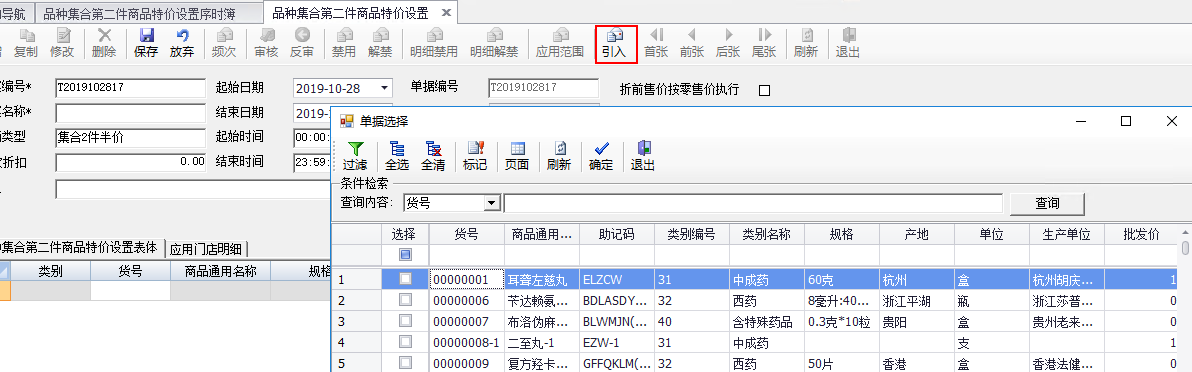The image size is (1192, 372).
Task: Click the 明细解禁 toolbar icon
Action: coord(495,43)
